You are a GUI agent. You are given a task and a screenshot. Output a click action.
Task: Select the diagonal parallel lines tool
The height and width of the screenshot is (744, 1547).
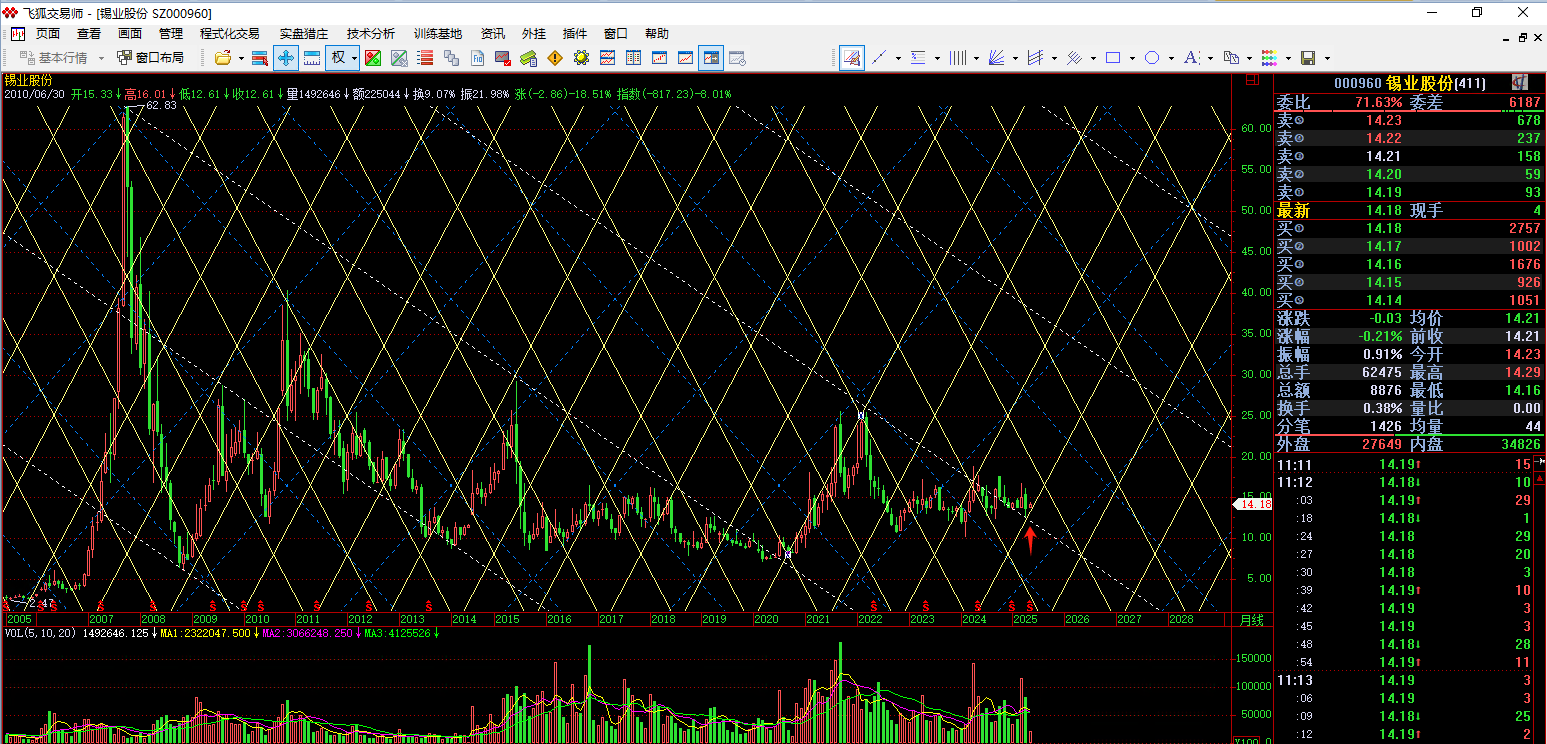pyautogui.click(x=1074, y=58)
